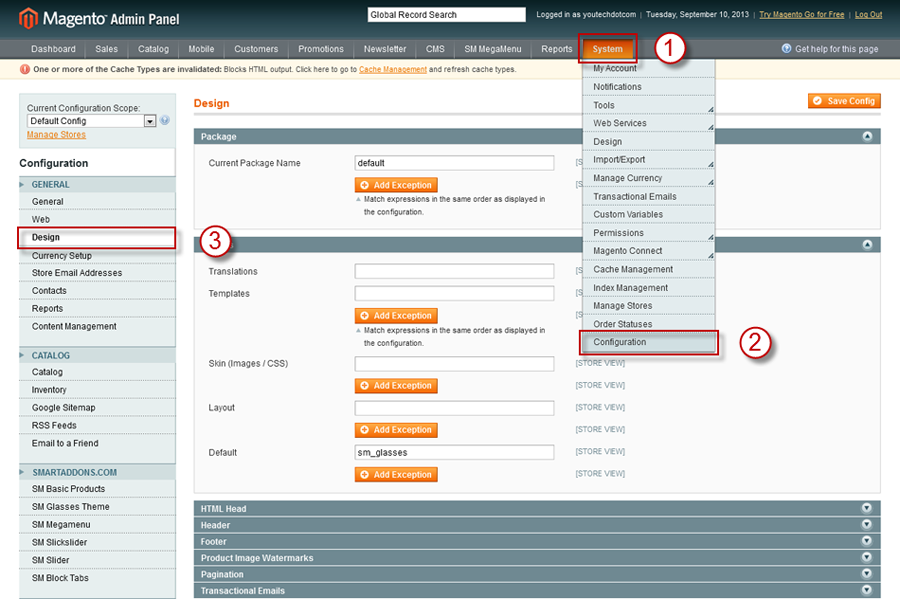Viewport: 900px width, 599px height.
Task: Open the Content Management configuration tab
Action: [x=97, y=326]
